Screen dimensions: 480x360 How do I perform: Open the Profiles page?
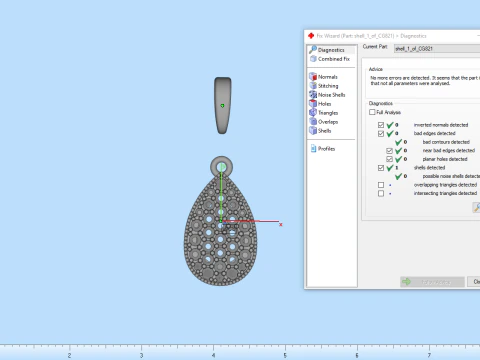pyautogui.click(x=323, y=149)
